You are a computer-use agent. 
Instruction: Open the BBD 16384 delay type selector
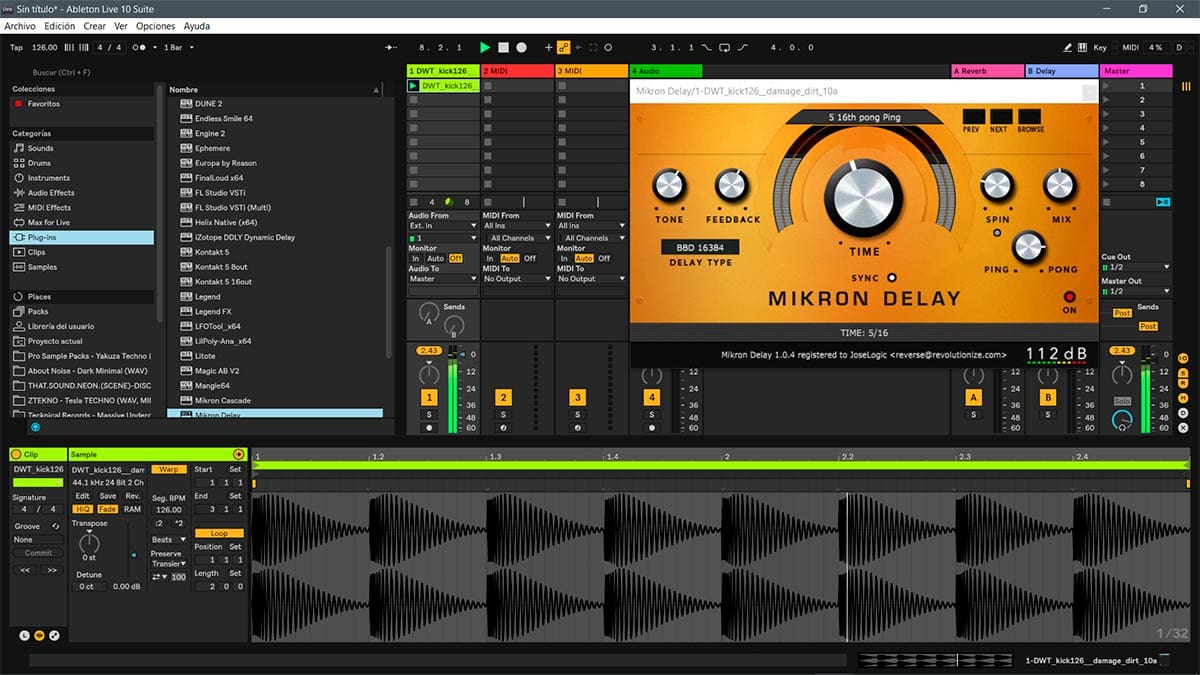[x=700, y=247]
